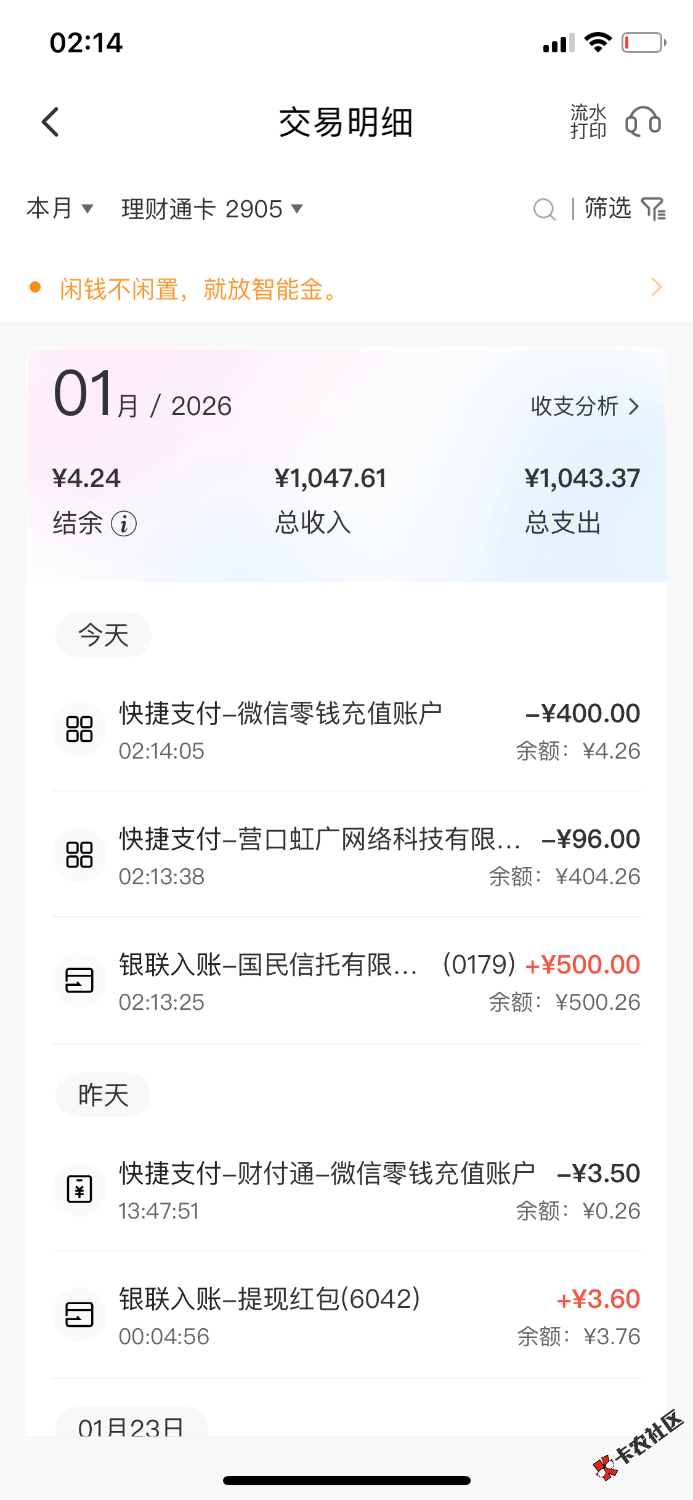This screenshot has width=693, height=1500.
Task: Tap icon of the +¥500.00 国民信托 transaction
Action: [79, 981]
